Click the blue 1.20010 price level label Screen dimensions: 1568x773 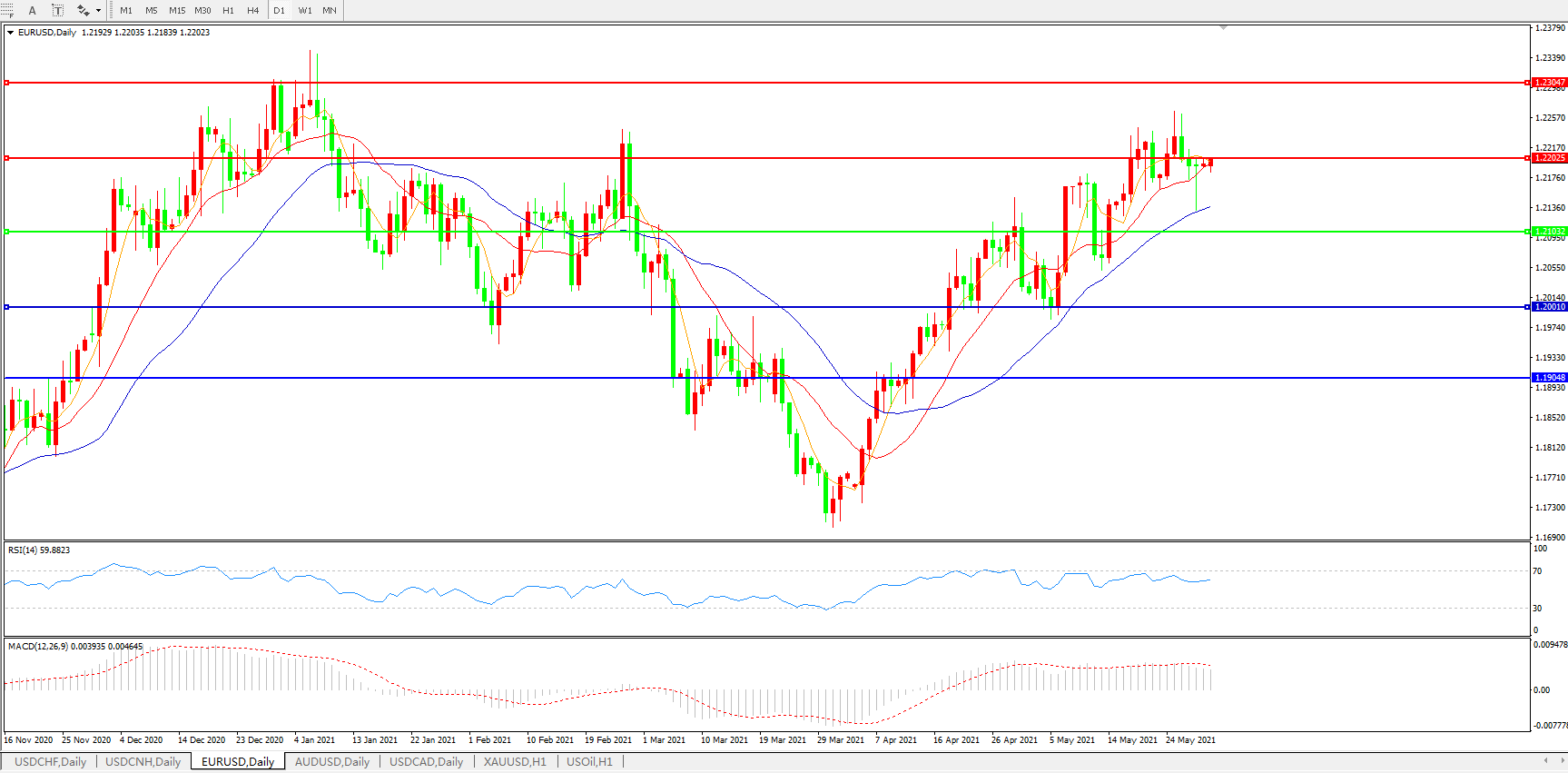point(1549,307)
